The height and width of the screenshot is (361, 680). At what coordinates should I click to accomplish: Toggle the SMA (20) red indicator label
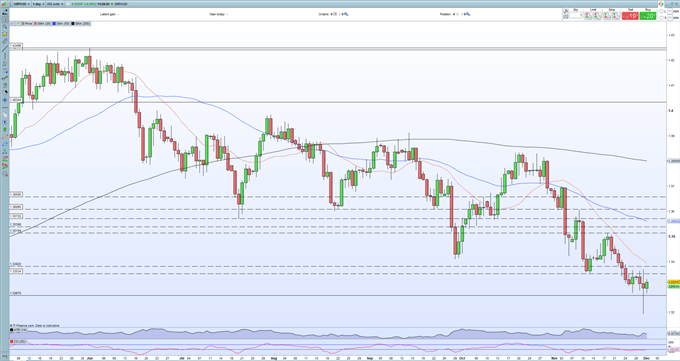pos(42,23)
